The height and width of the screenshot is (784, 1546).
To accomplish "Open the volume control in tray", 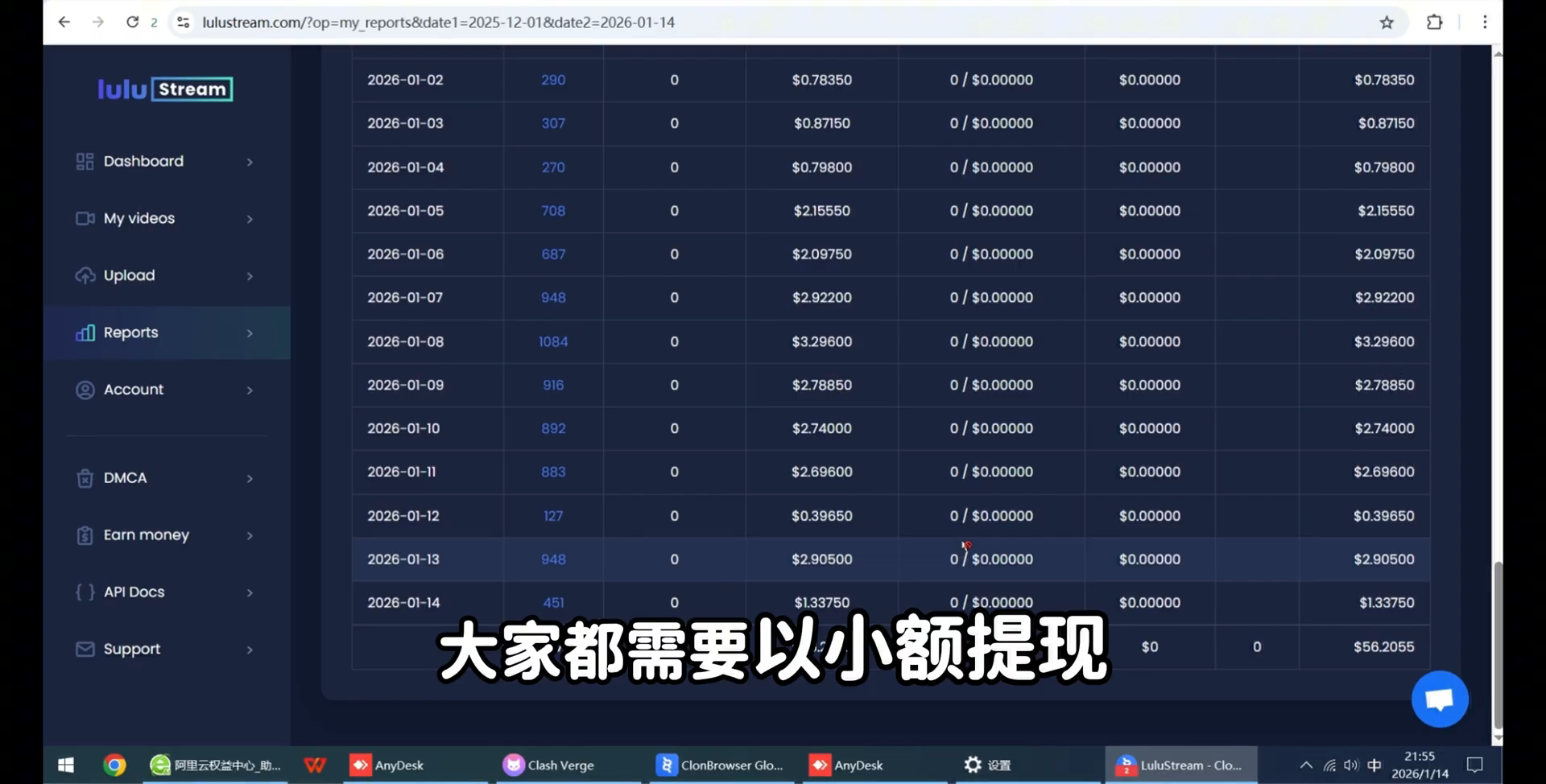I will click(x=1351, y=765).
